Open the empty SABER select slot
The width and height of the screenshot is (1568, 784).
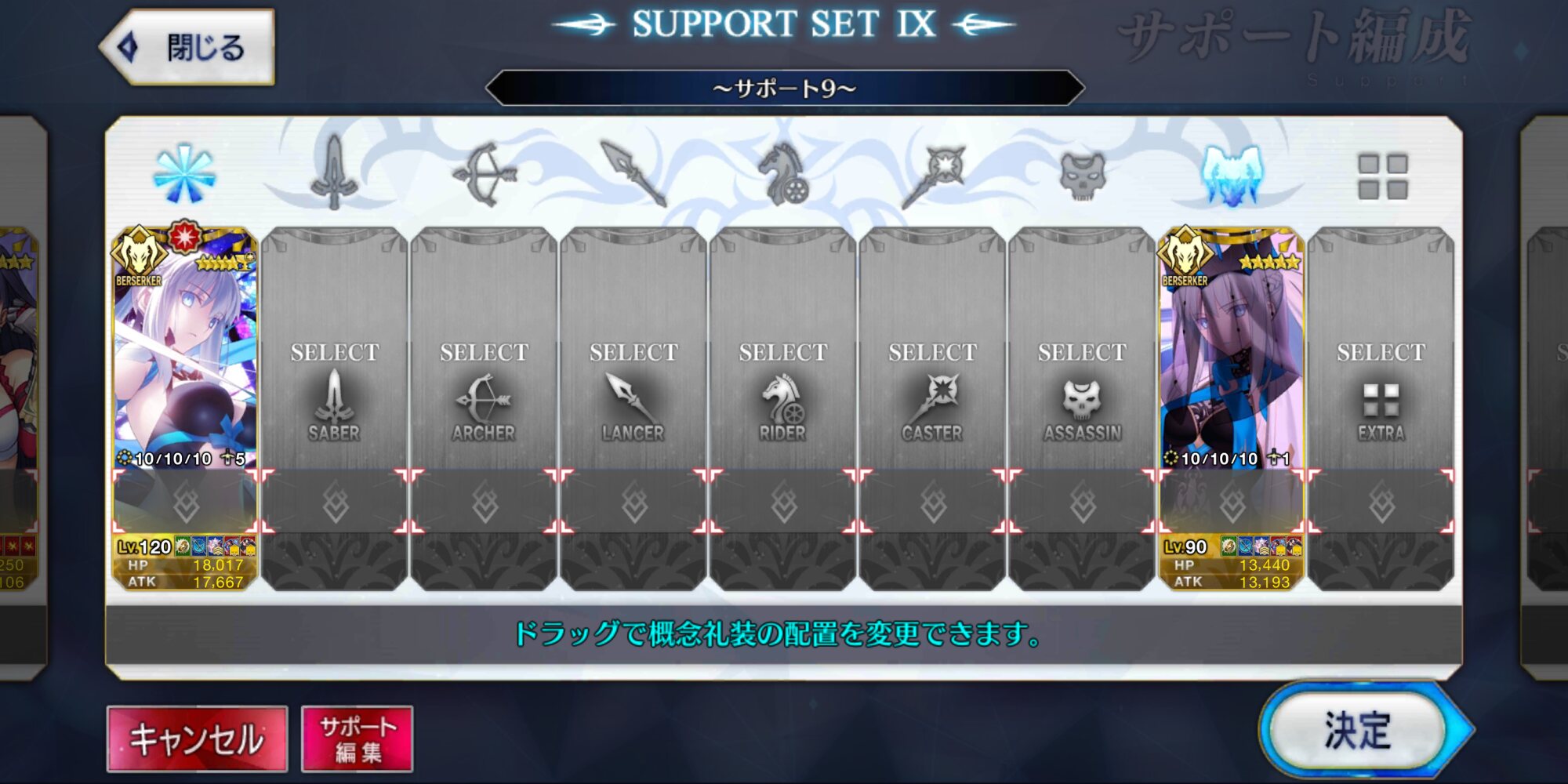pyautogui.click(x=335, y=408)
